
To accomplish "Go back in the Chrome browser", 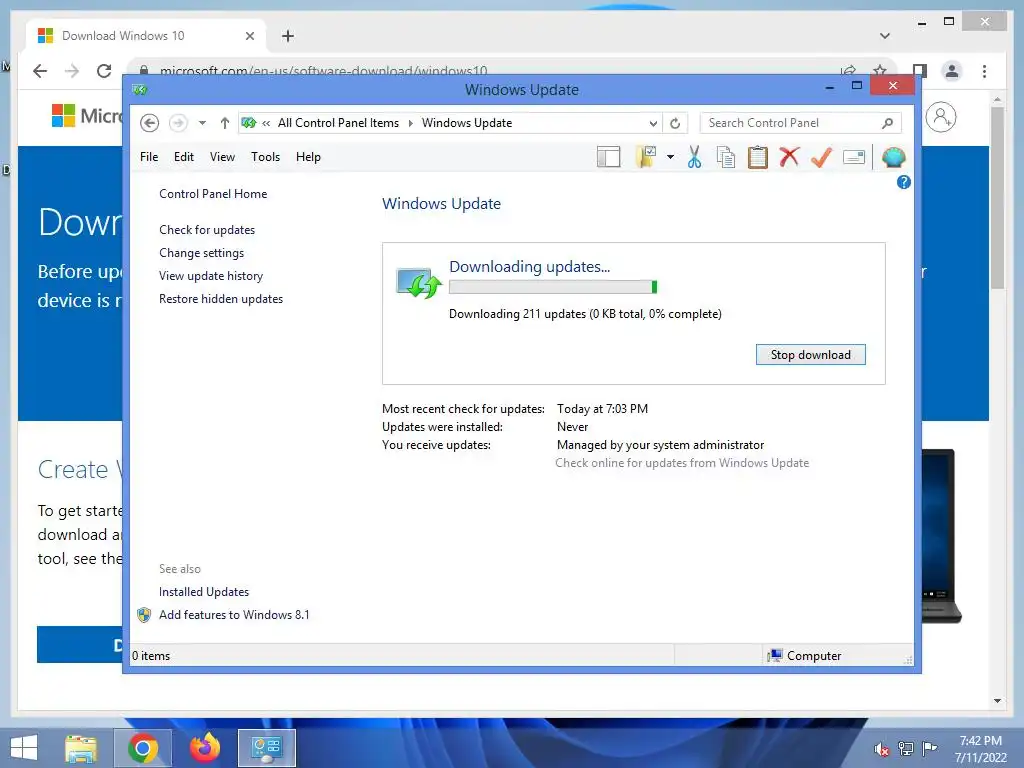I will click(40, 71).
